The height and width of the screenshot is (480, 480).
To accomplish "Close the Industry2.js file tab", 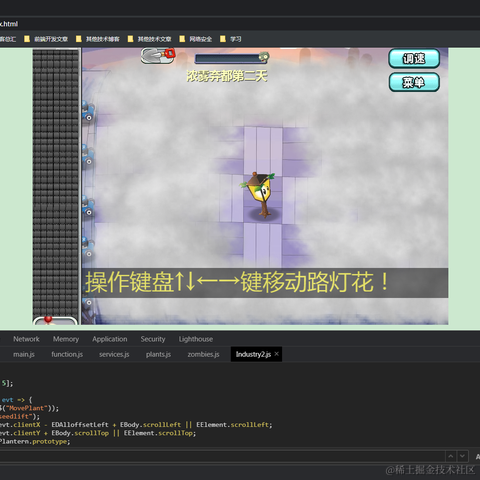I will (x=276, y=354).
